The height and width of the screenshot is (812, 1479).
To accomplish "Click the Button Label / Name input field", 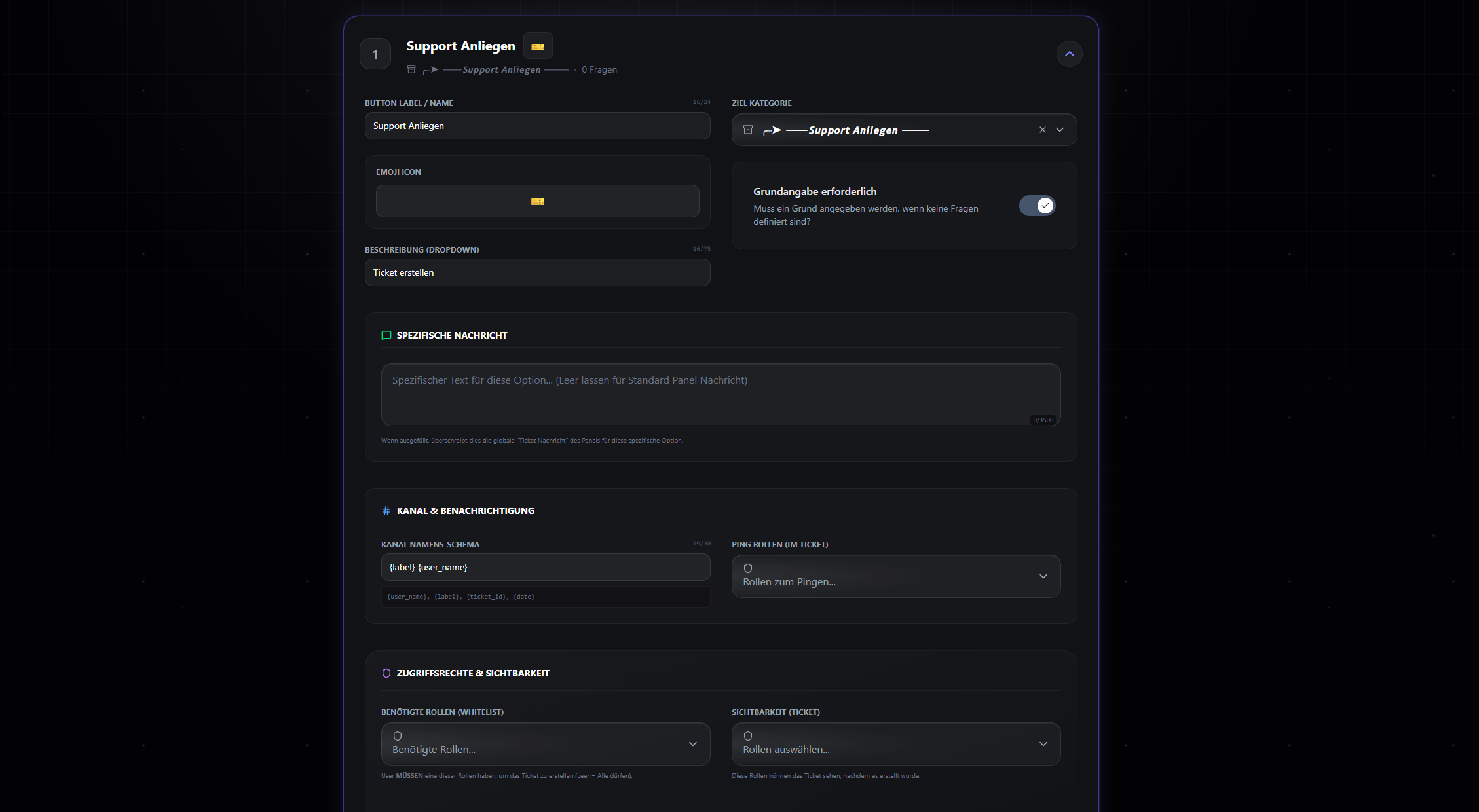I will point(537,126).
